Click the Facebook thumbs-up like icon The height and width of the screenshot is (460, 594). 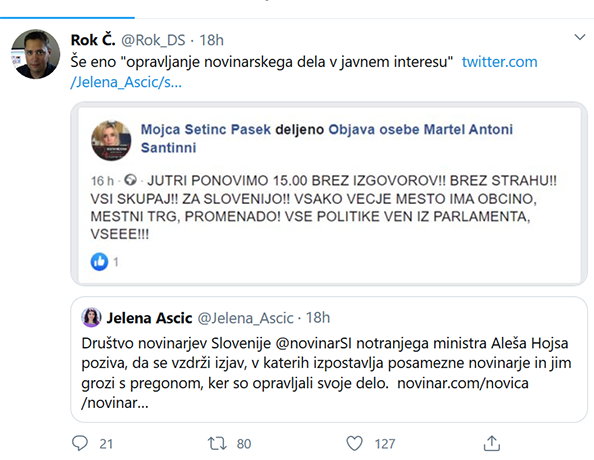pos(99,261)
